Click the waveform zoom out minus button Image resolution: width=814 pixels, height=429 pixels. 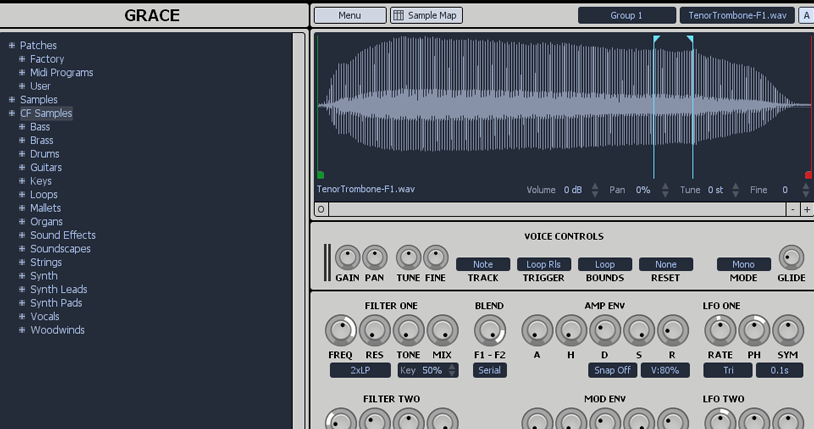tap(792, 210)
